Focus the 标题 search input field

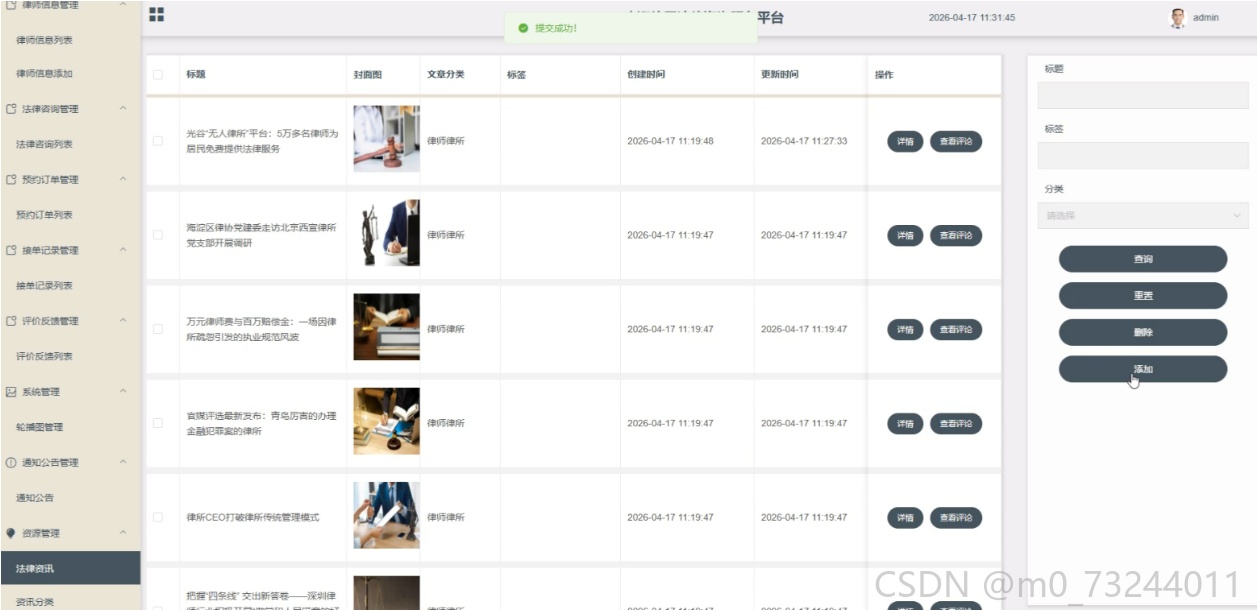(x=1143, y=95)
